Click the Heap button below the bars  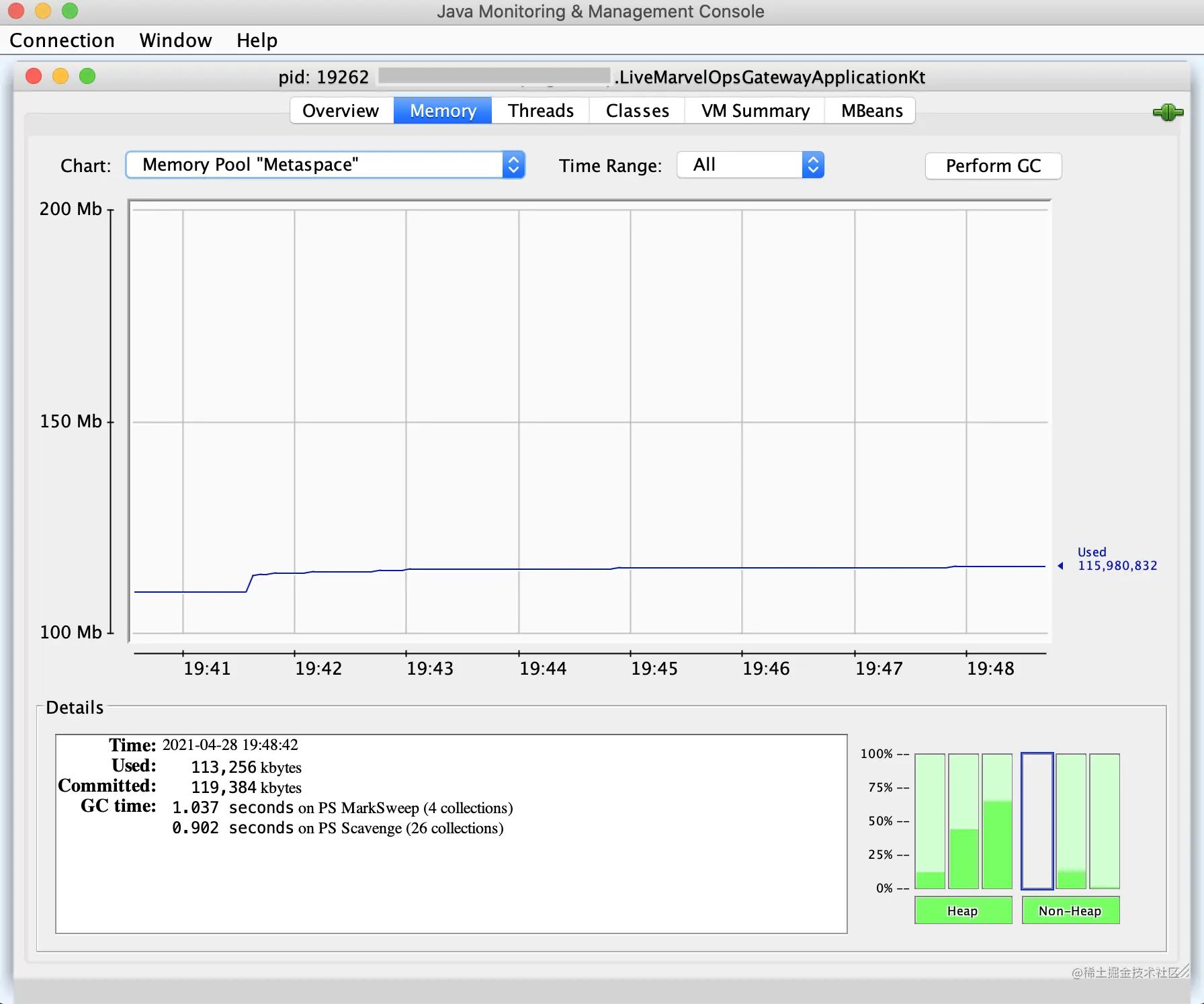point(963,911)
